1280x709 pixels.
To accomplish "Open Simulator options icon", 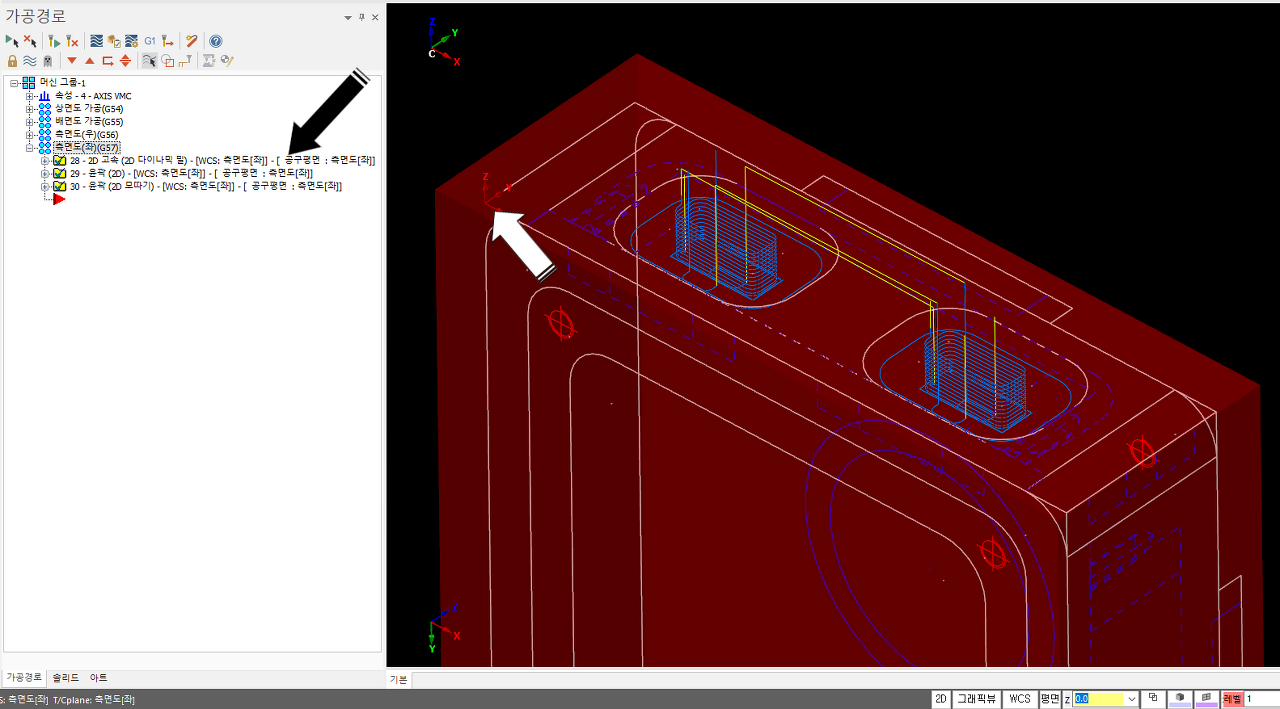I will (x=131, y=41).
